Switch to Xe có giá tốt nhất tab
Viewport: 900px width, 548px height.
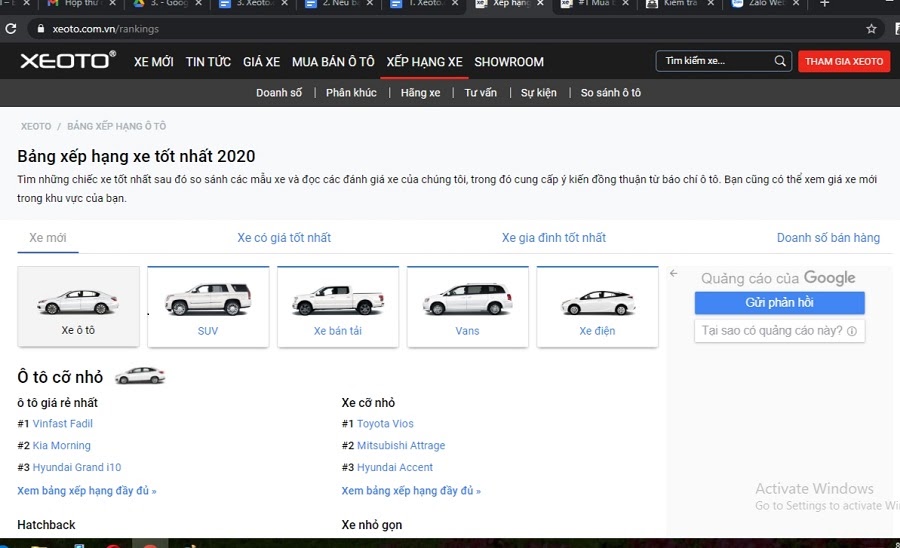click(284, 238)
